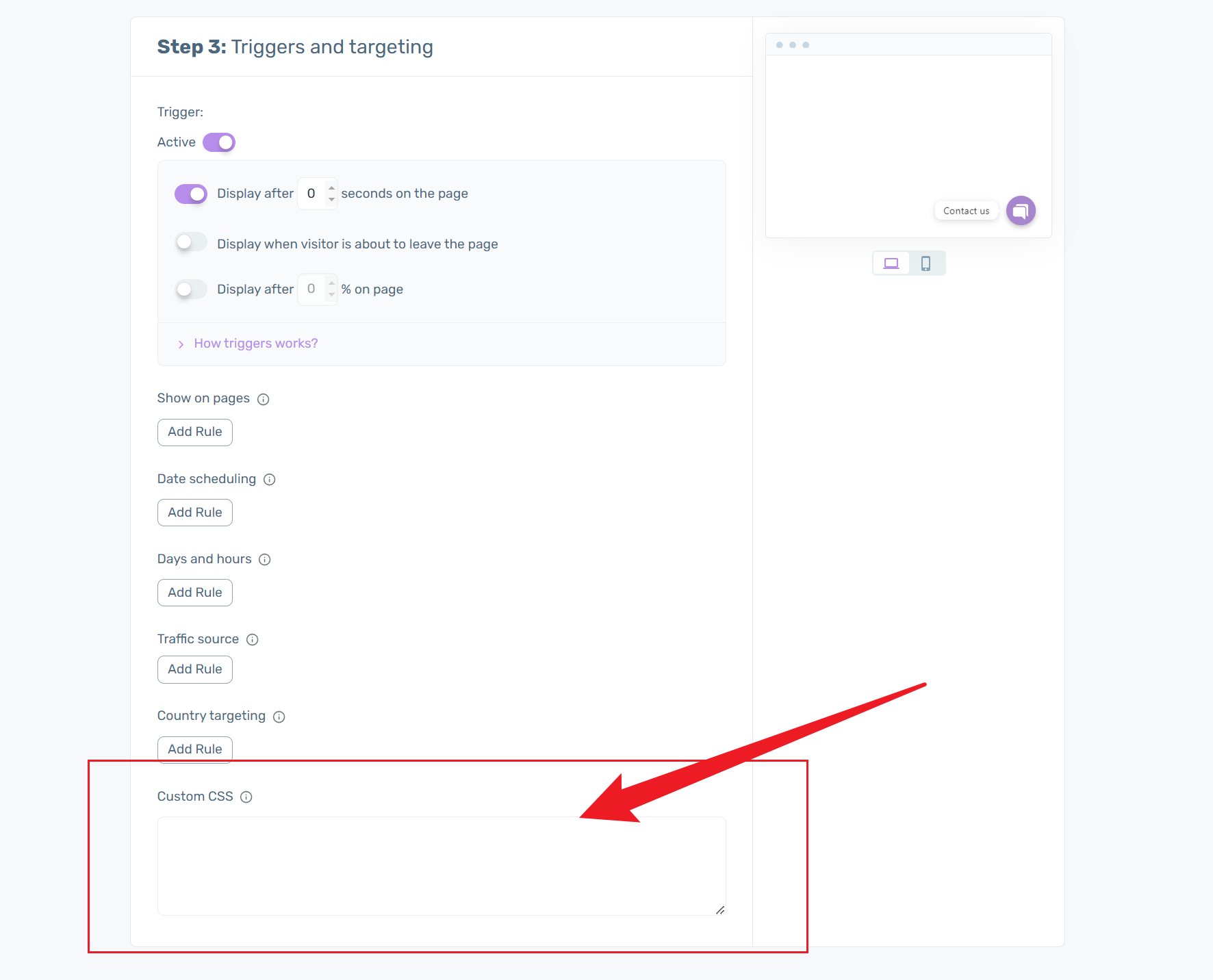Expand the How triggers works section
The image size is (1213, 980).
pos(255,344)
